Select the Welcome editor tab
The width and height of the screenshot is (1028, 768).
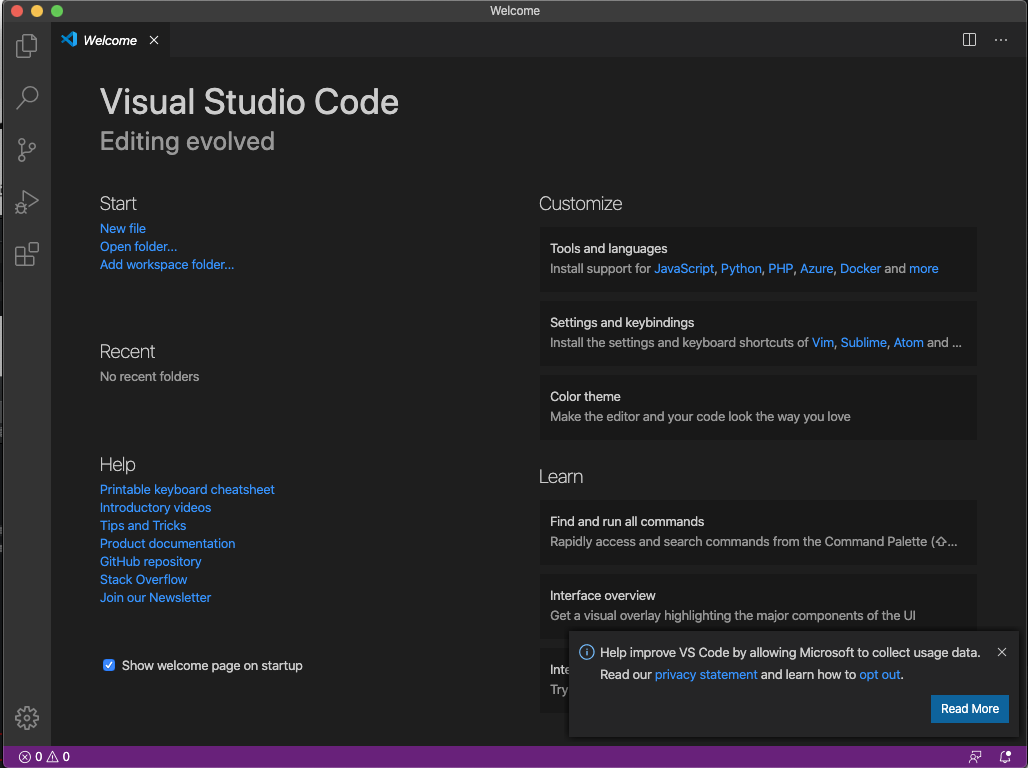tap(111, 40)
